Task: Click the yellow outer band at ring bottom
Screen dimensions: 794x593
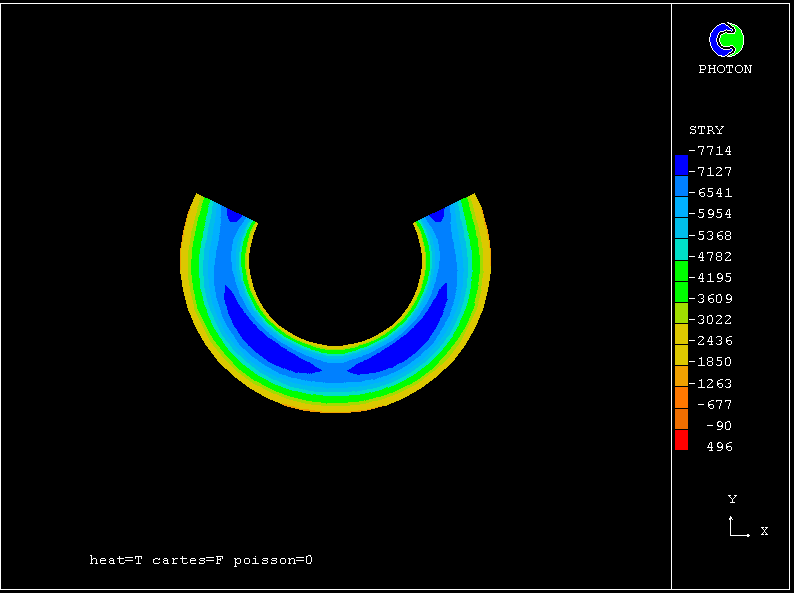Action: (335, 407)
